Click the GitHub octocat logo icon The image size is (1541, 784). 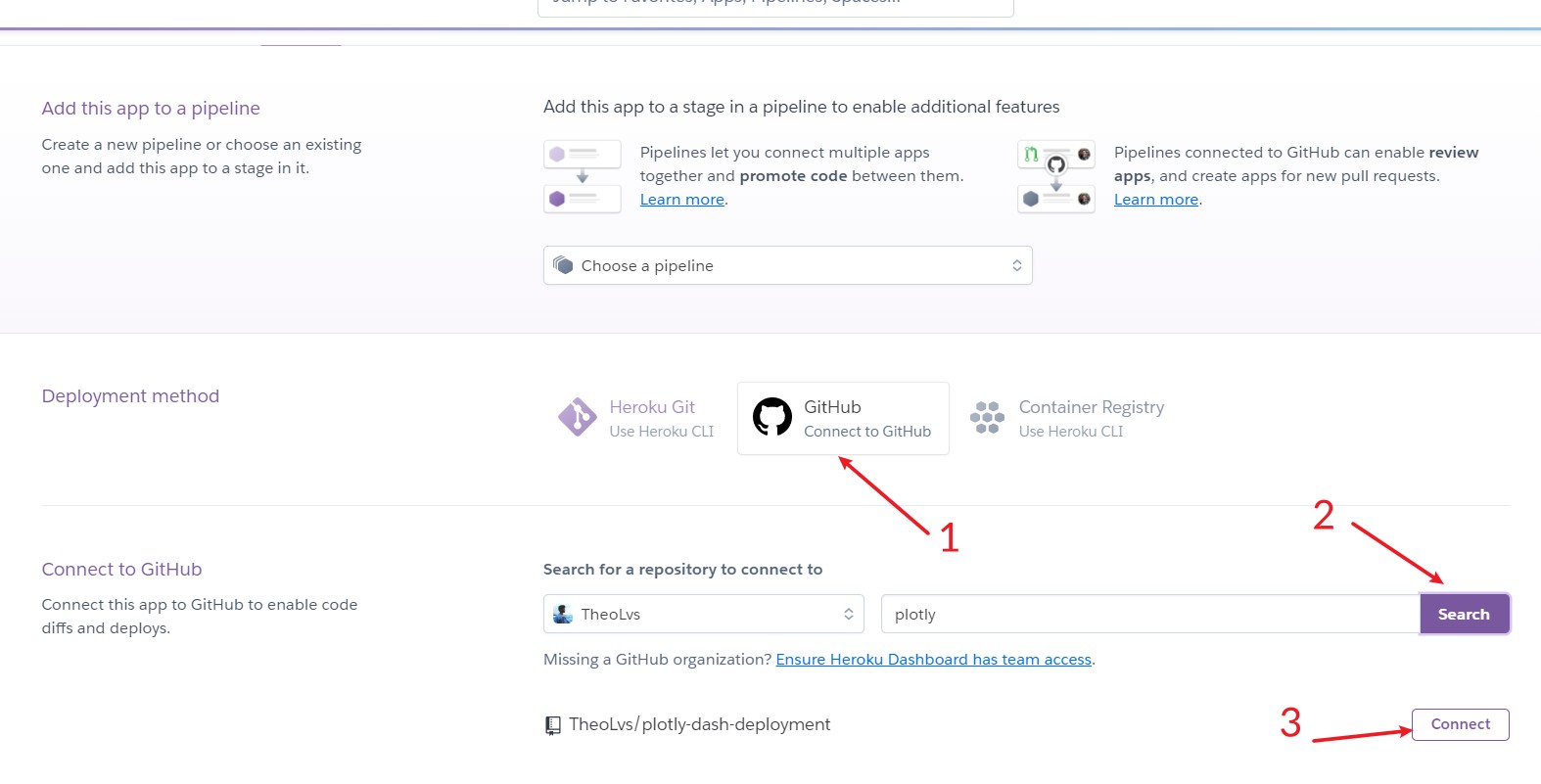coord(772,417)
